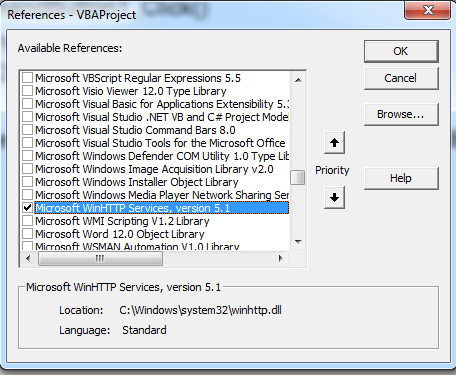456x376 pixels.
Task: Check Microsoft Word 12.0 Object Library box
Action: 27,234
